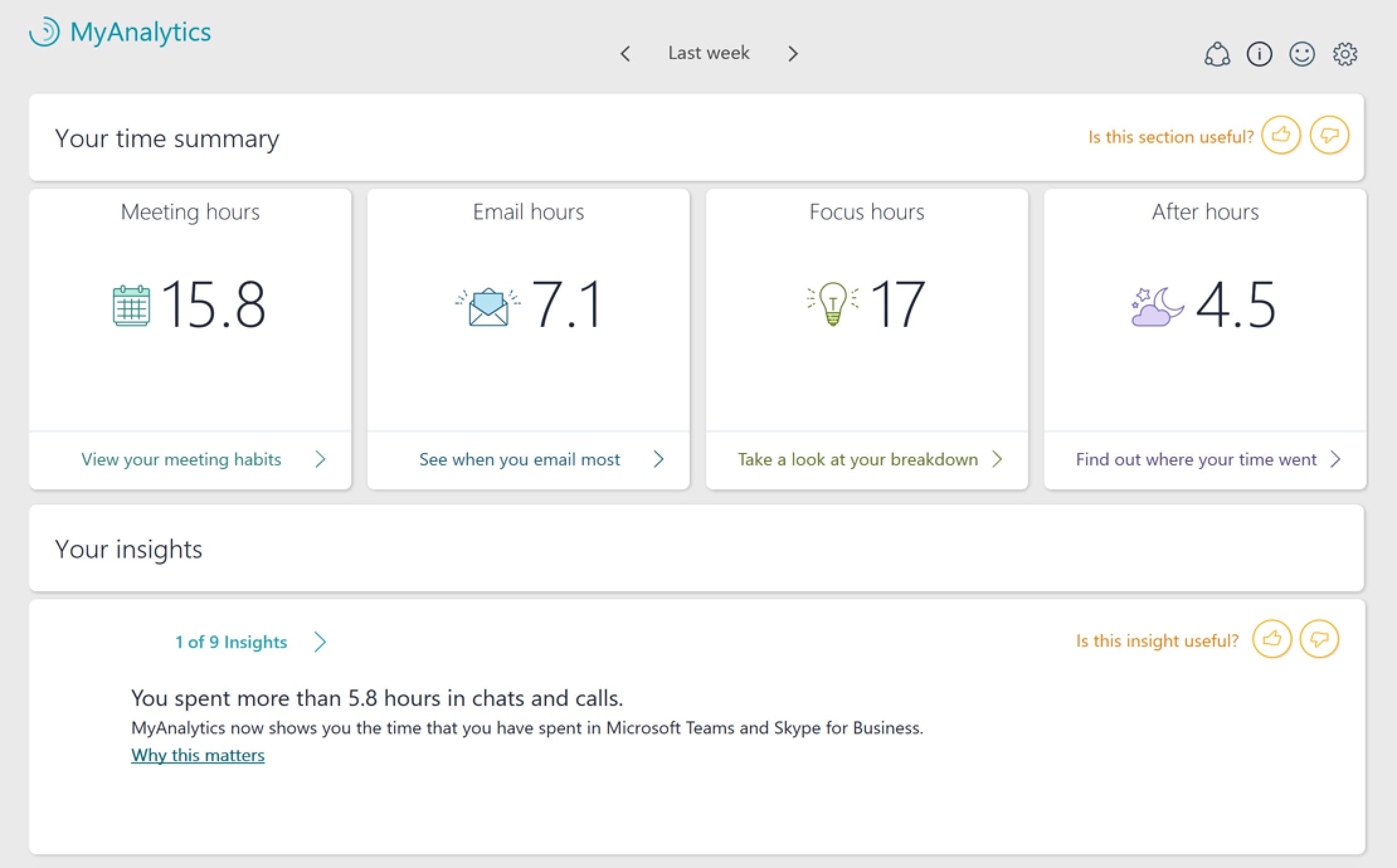
Task: Give thumbs down to time summary section
Action: (x=1329, y=135)
